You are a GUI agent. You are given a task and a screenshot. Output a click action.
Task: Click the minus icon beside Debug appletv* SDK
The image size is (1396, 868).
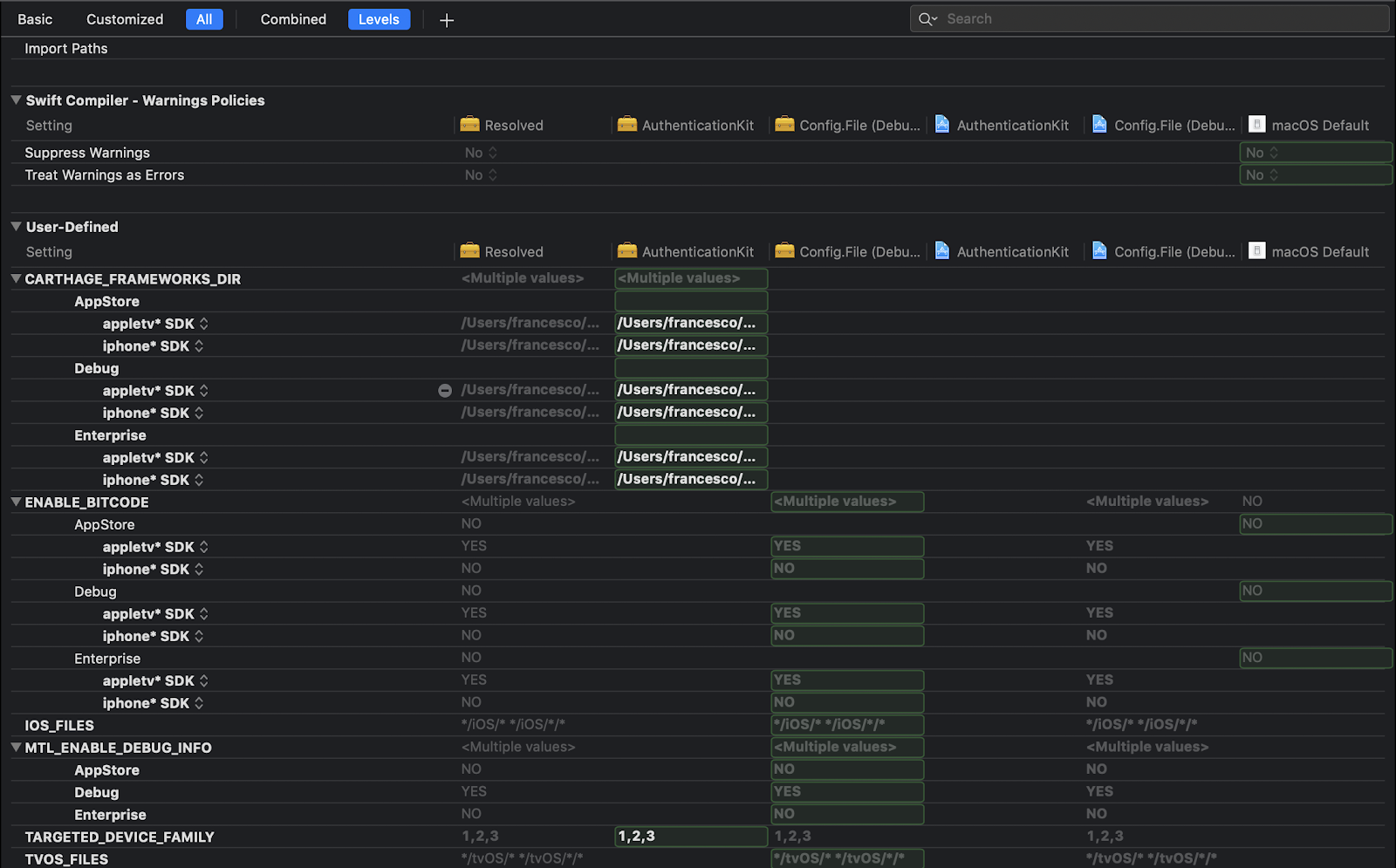pos(445,390)
